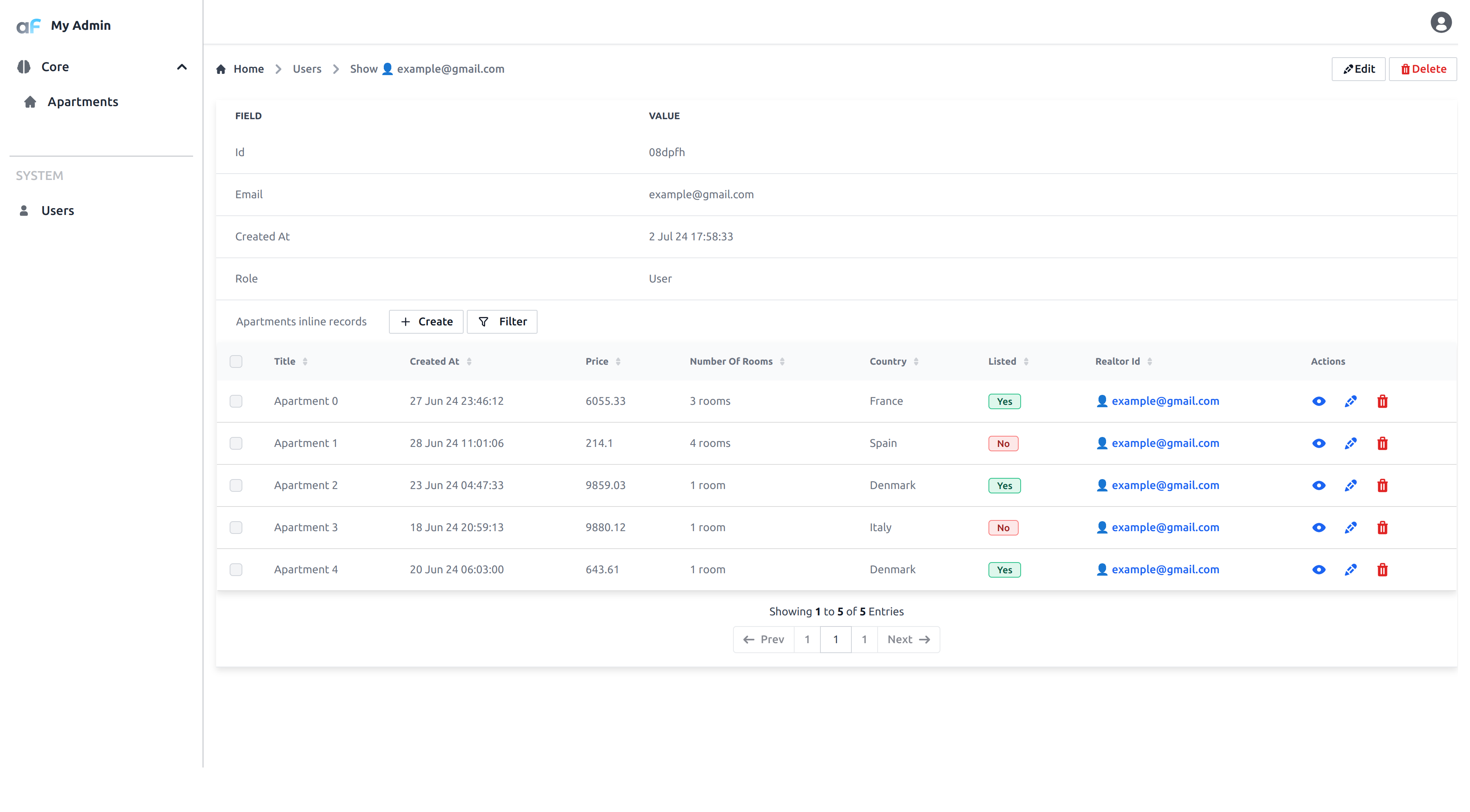Click the Next arrow pagination button
1470x812 pixels.
[x=909, y=640]
